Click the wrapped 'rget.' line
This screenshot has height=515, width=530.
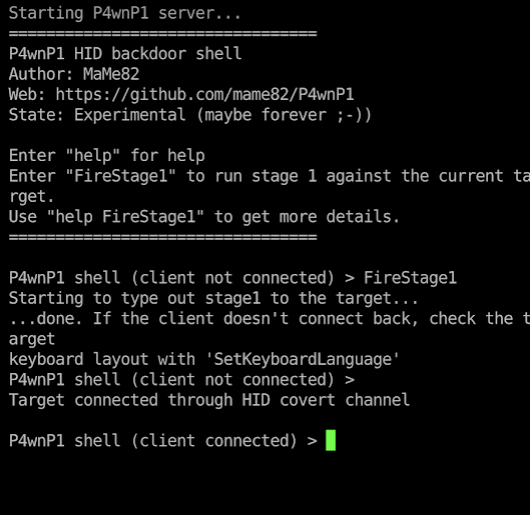click(x=31, y=197)
